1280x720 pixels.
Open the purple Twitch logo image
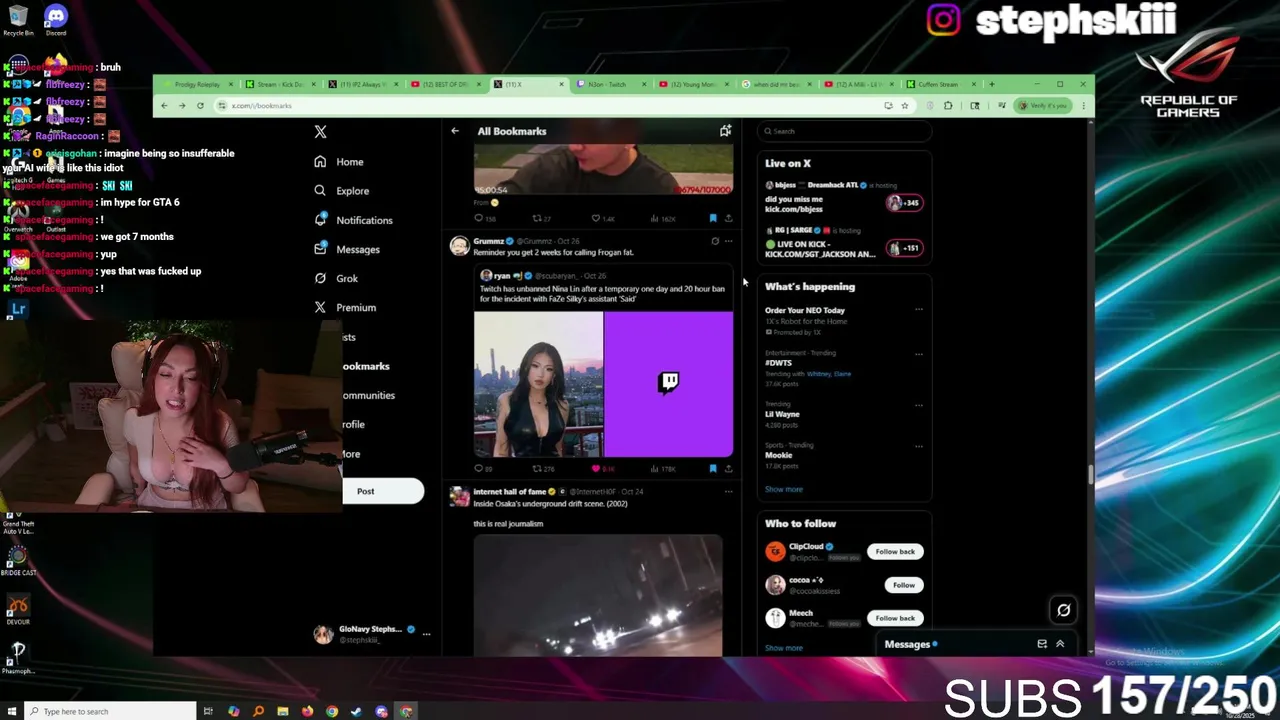[x=669, y=384]
